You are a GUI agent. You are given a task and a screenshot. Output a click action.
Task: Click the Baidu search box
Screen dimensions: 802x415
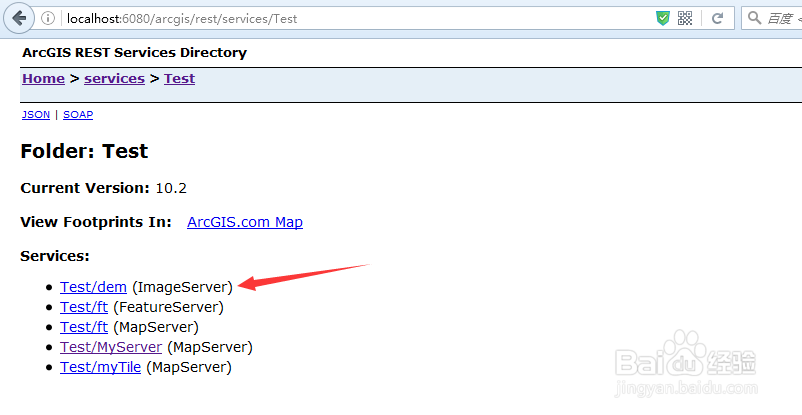point(772,18)
